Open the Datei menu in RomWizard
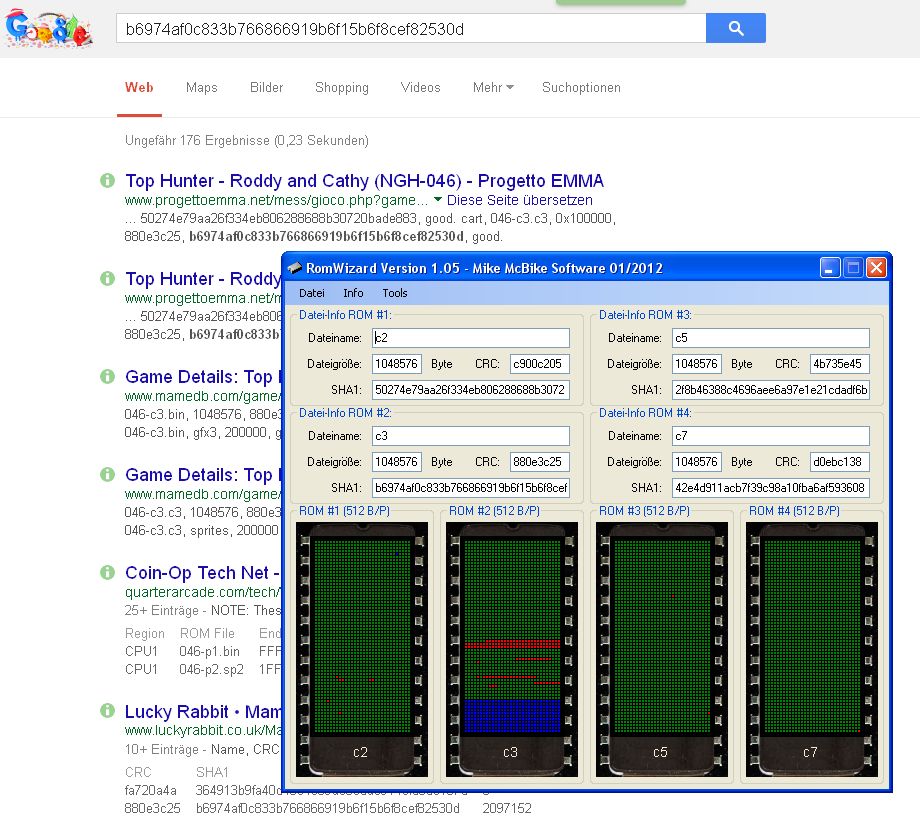920x834 pixels. click(312, 293)
